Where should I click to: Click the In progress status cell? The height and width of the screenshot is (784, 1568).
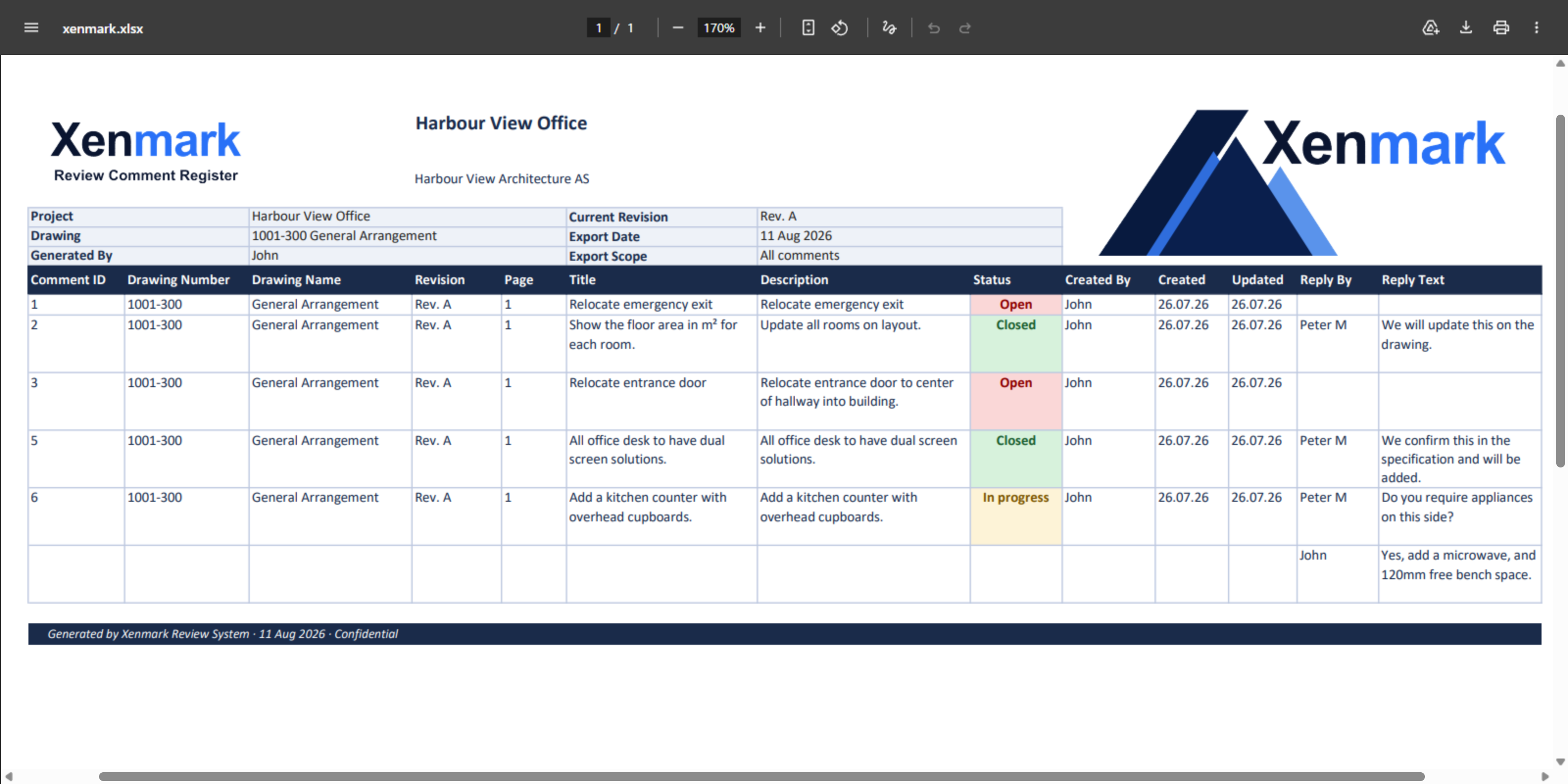(1016, 516)
